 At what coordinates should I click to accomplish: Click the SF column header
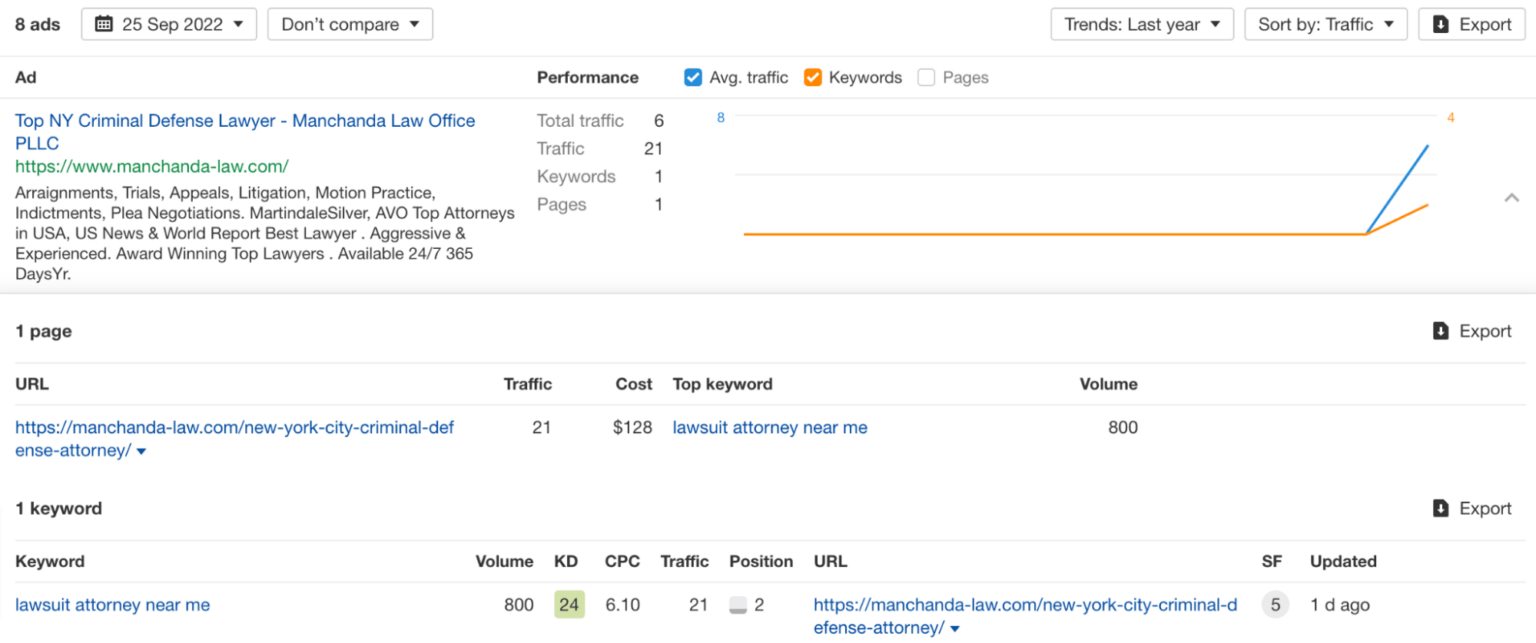click(x=1271, y=561)
